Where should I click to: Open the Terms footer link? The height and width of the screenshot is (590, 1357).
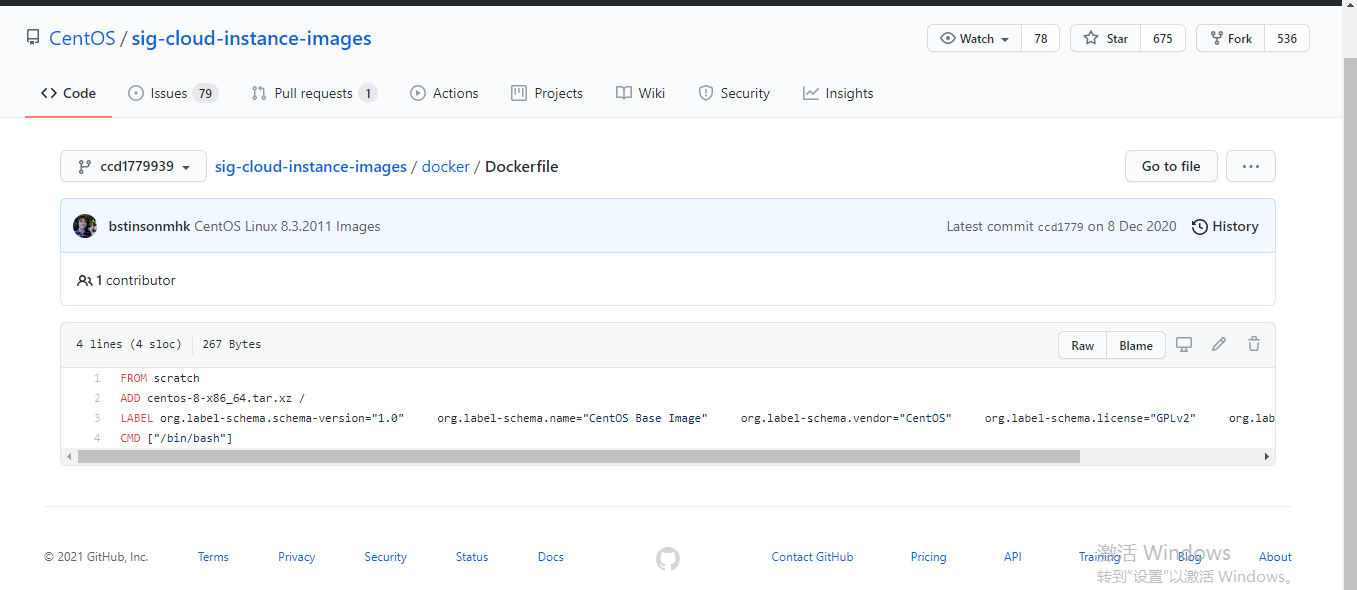213,557
